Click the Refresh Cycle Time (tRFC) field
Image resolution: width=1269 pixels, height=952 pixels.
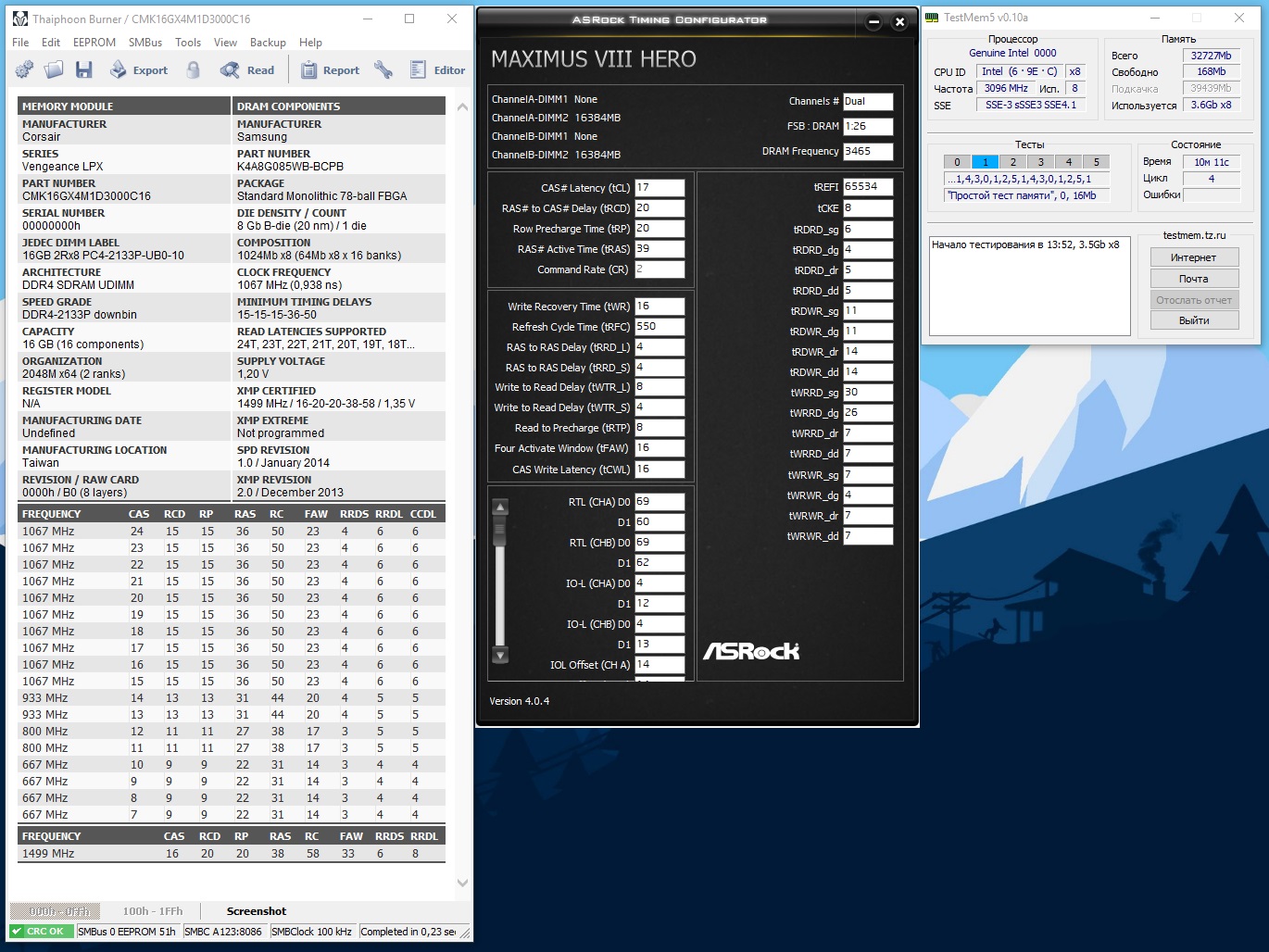[660, 327]
